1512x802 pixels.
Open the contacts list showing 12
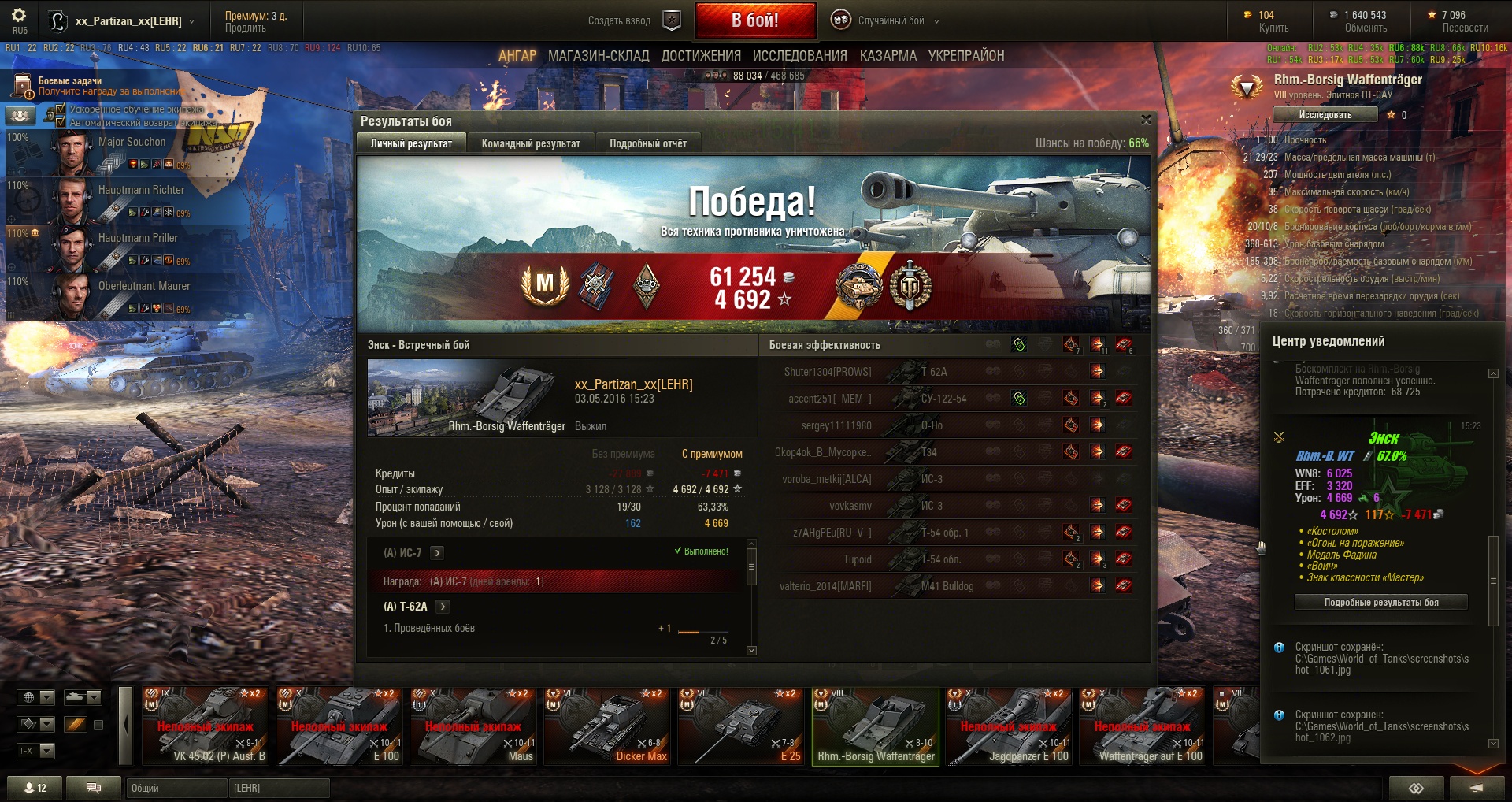coord(34,788)
